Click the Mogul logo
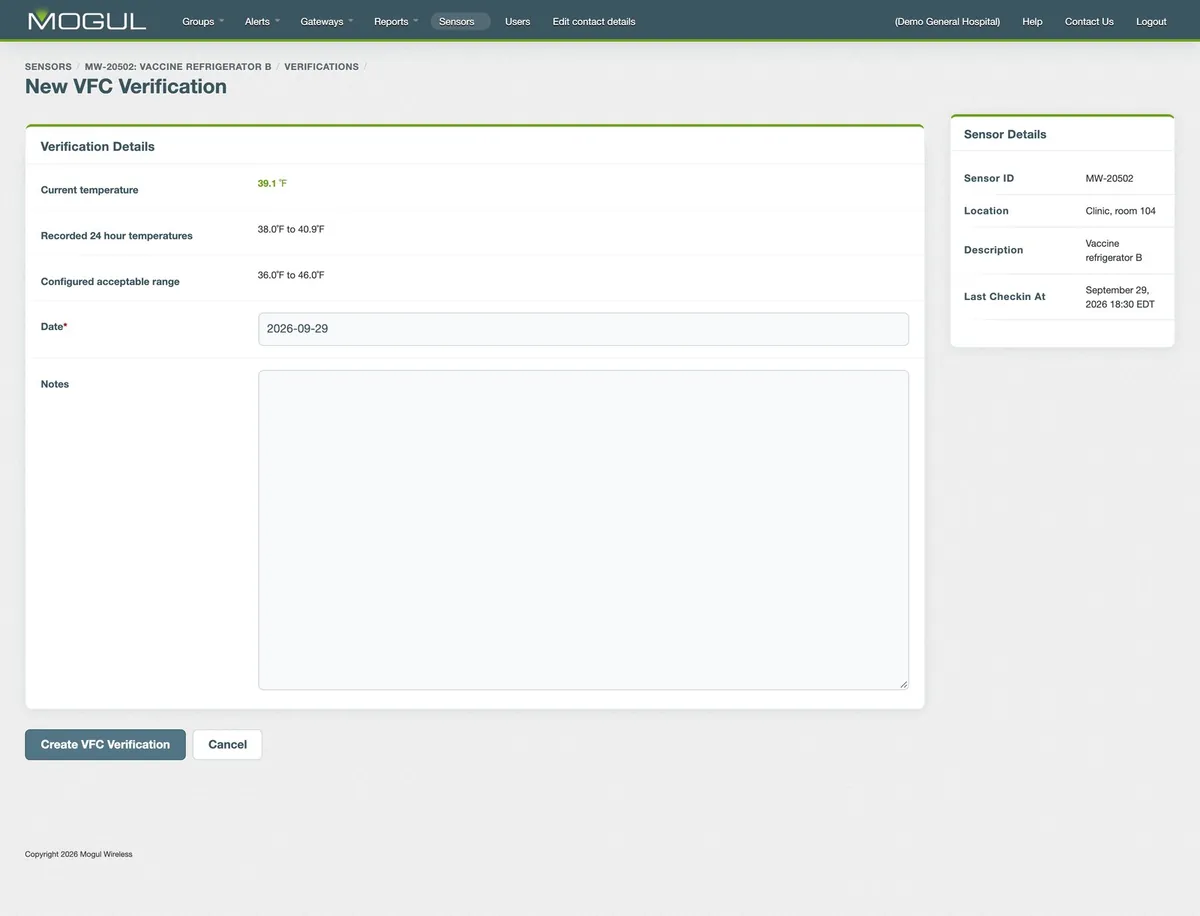 click(87, 20)
